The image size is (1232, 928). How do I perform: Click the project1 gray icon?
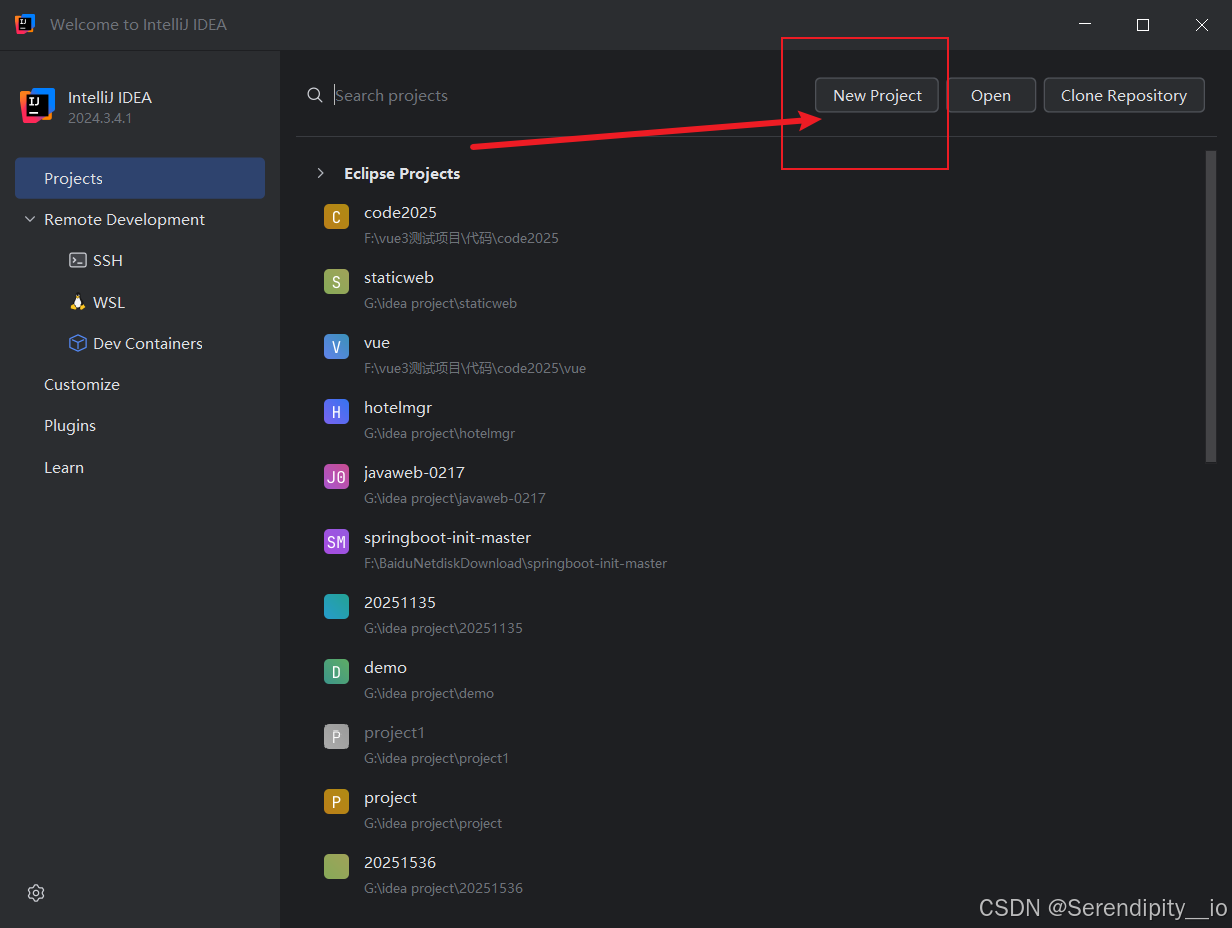pyautogui.click(x=336, y=737)
